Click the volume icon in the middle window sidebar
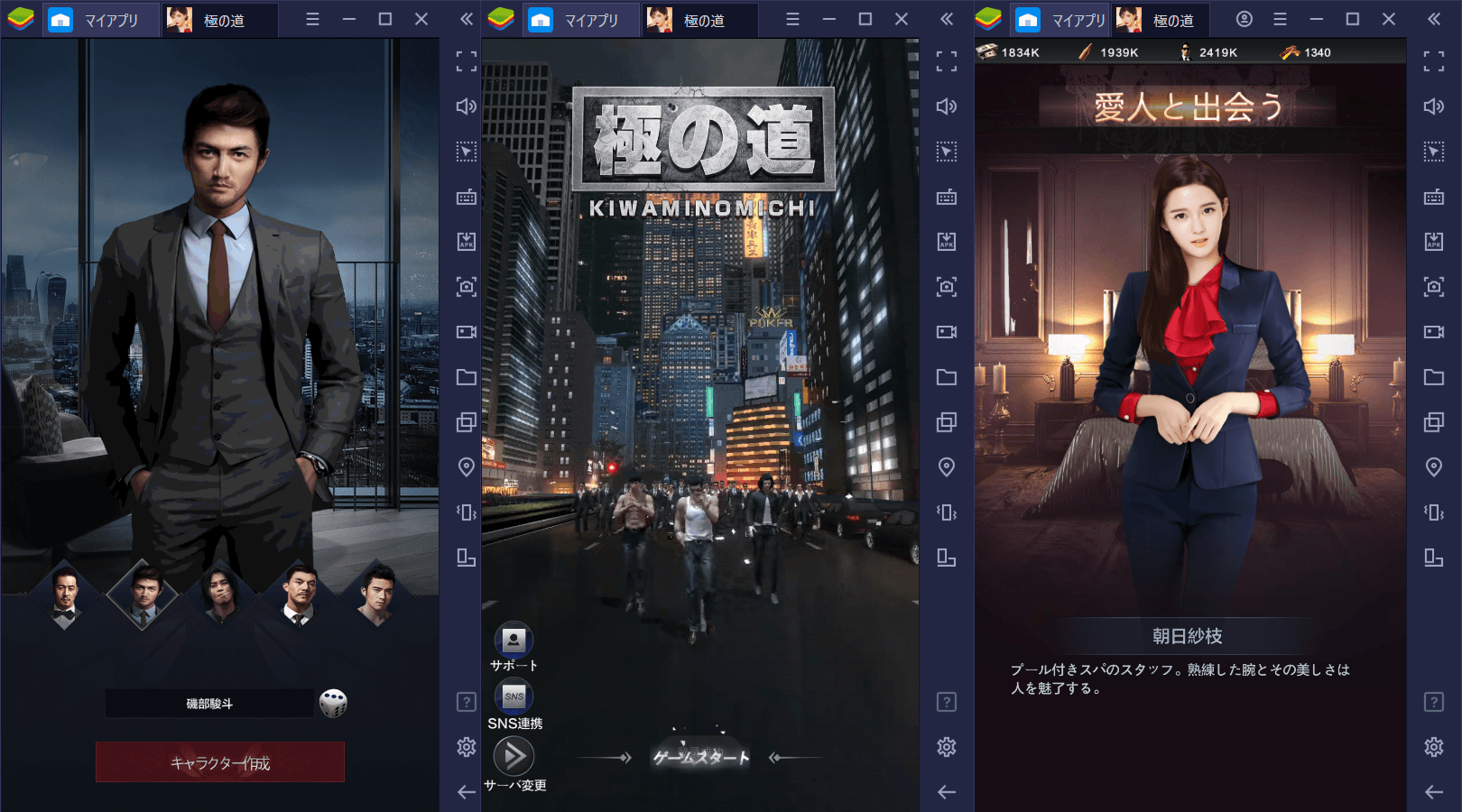This screenshot has width=1462, height=812. pos(947,106)
